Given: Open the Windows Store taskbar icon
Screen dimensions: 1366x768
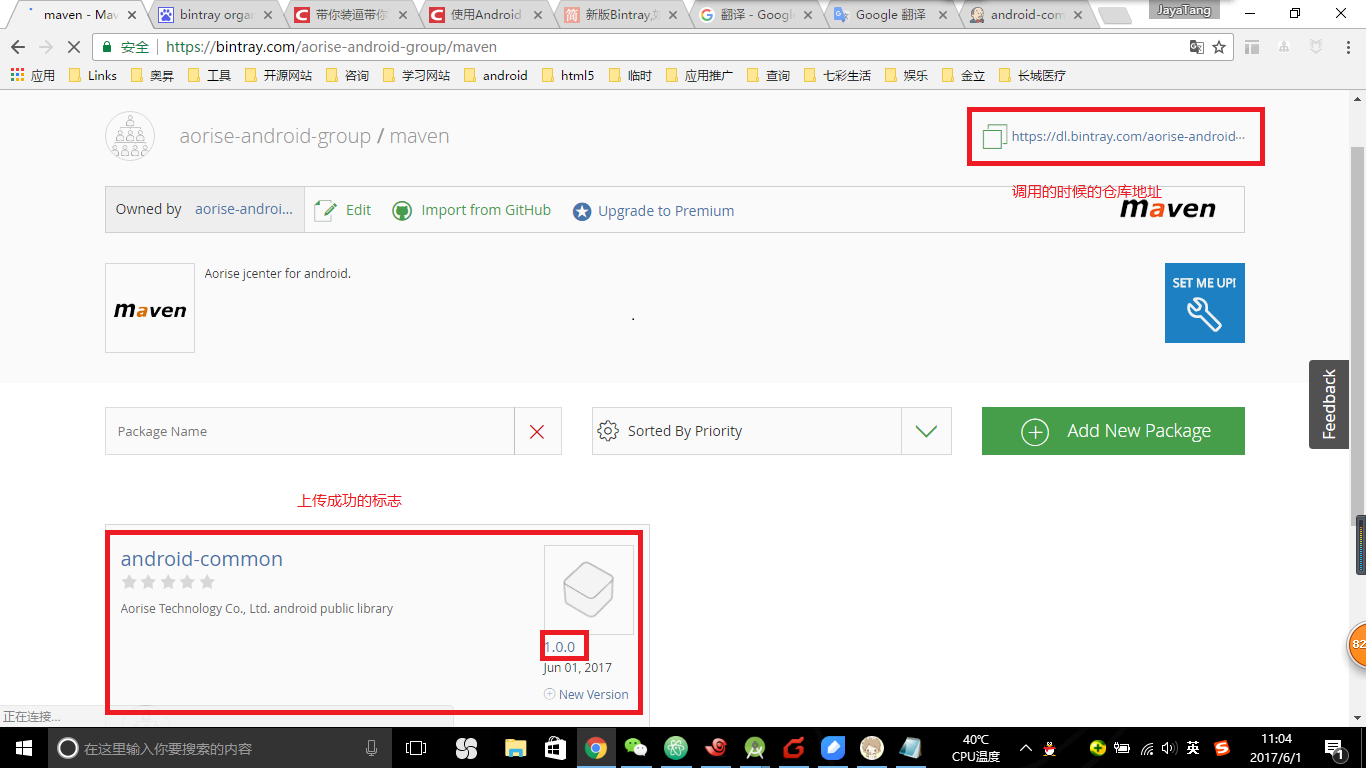Looking at the screenshot, I should click(x=555, y=748).
